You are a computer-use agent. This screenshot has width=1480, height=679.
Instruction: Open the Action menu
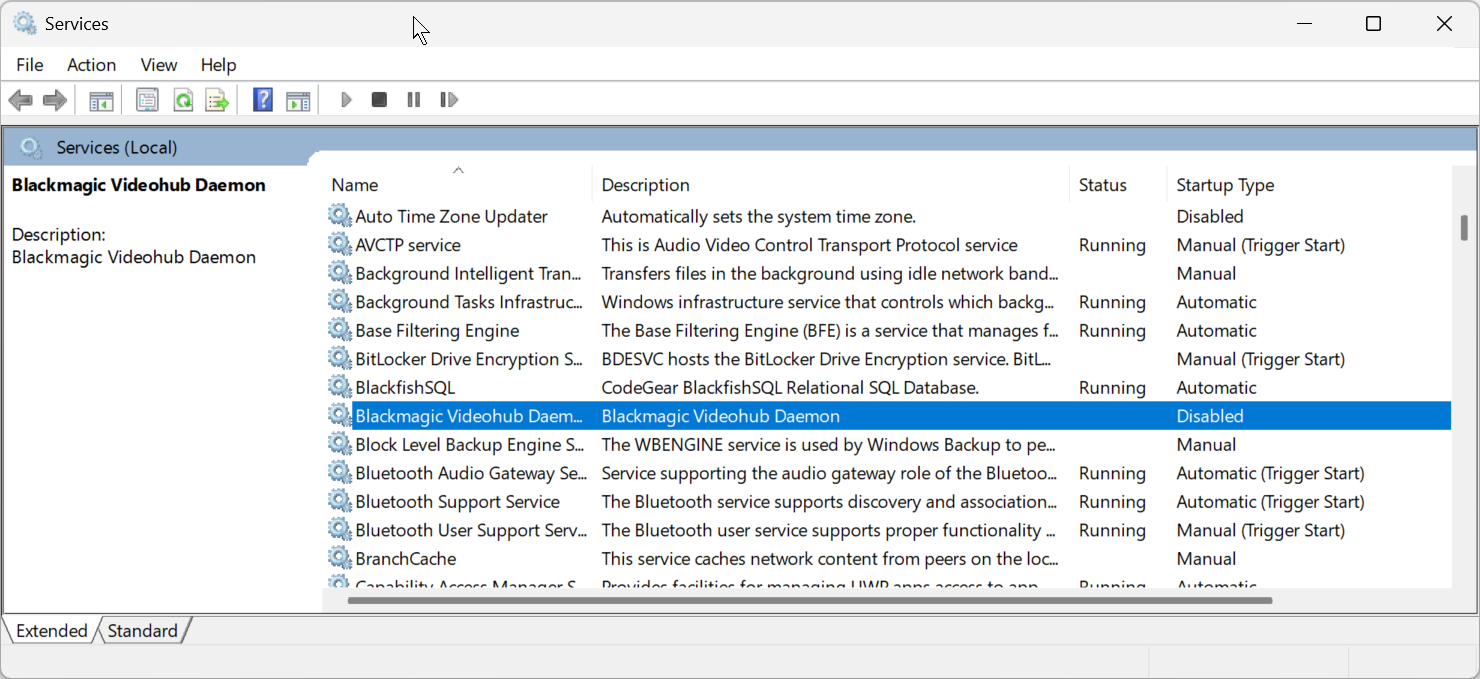click(92, 65)
